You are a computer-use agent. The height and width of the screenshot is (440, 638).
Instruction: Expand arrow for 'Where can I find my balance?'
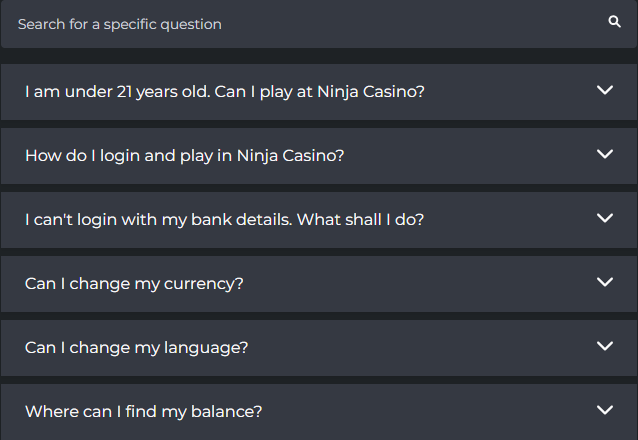tap(605, 410)
